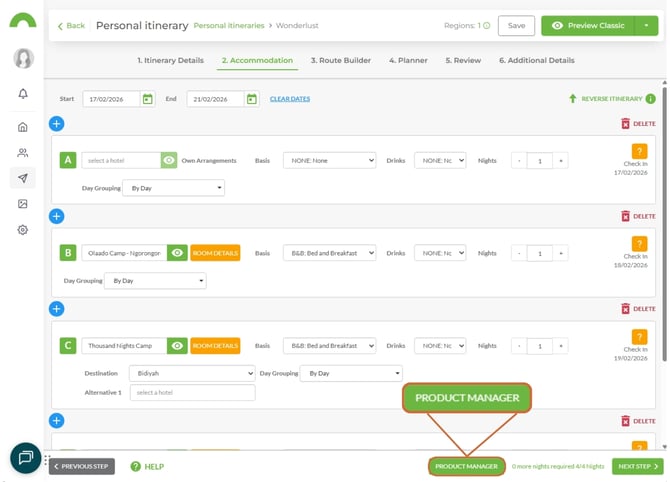Toggle eye icon on row A hotel
Screen dimensions: 670x482
tap(170, 160)
